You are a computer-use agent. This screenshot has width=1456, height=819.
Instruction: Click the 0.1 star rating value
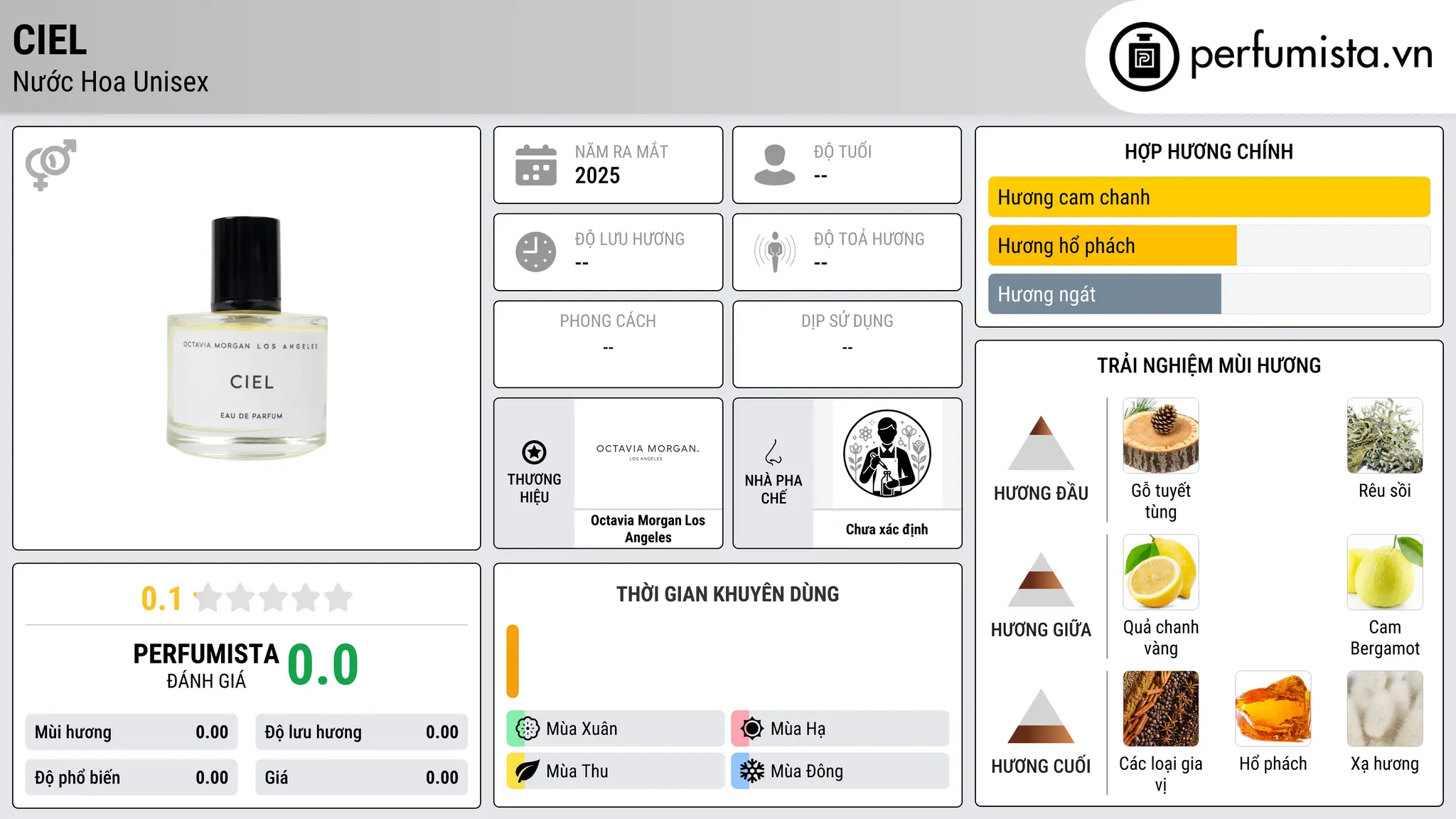161,599
